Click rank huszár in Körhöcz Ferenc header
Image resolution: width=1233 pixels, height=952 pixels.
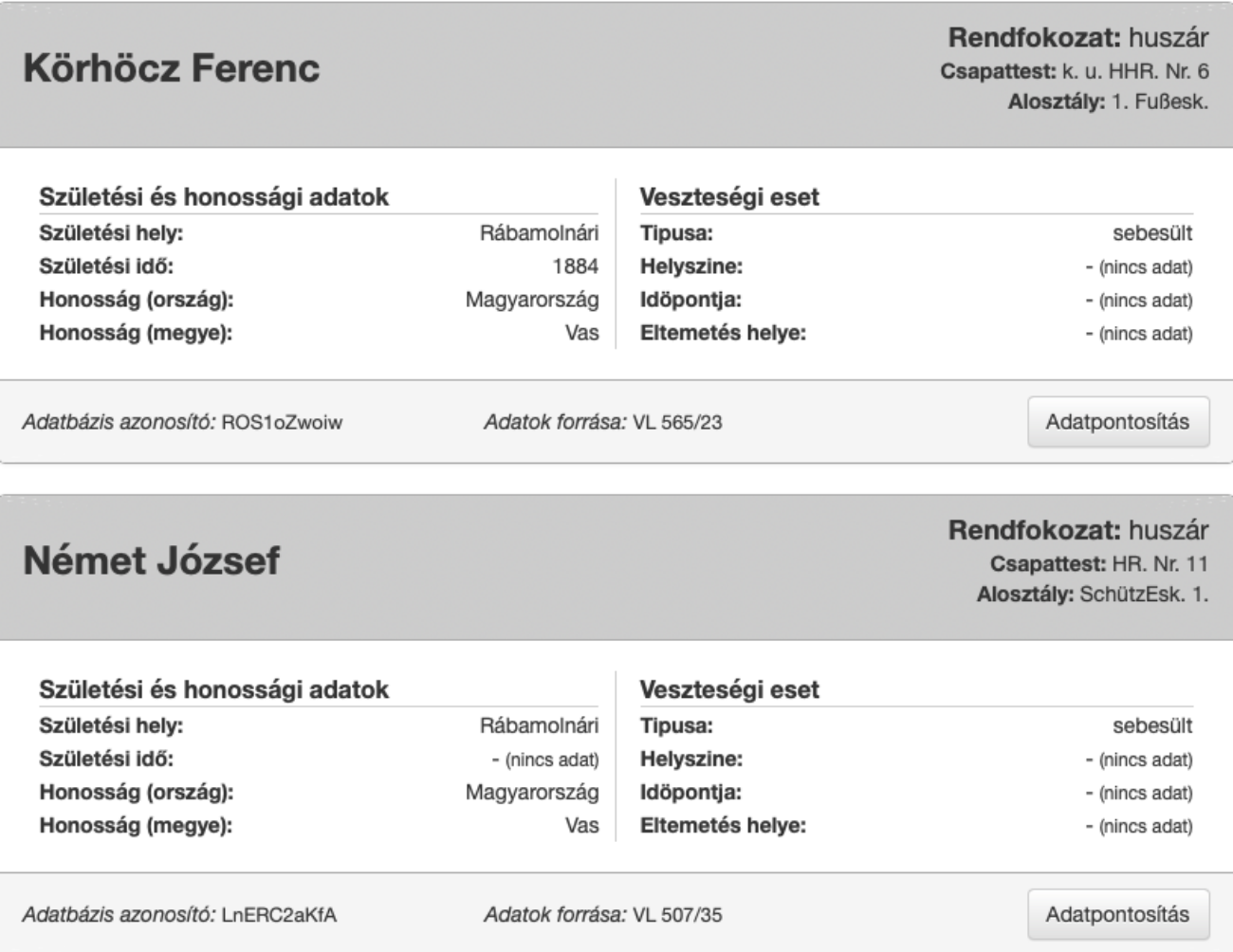click(1169, 38)
